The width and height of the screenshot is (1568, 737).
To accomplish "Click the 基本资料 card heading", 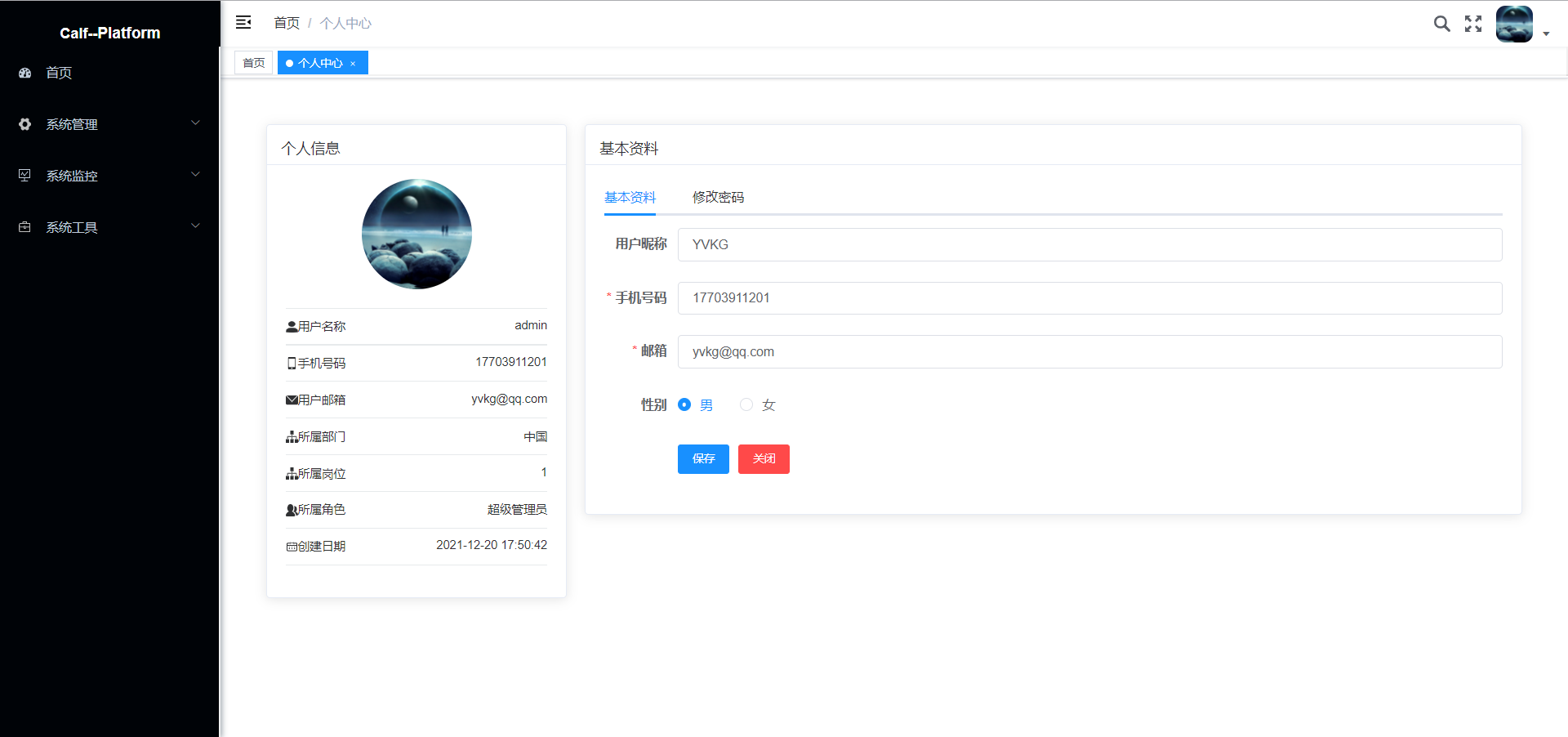I will coord(629,148).
